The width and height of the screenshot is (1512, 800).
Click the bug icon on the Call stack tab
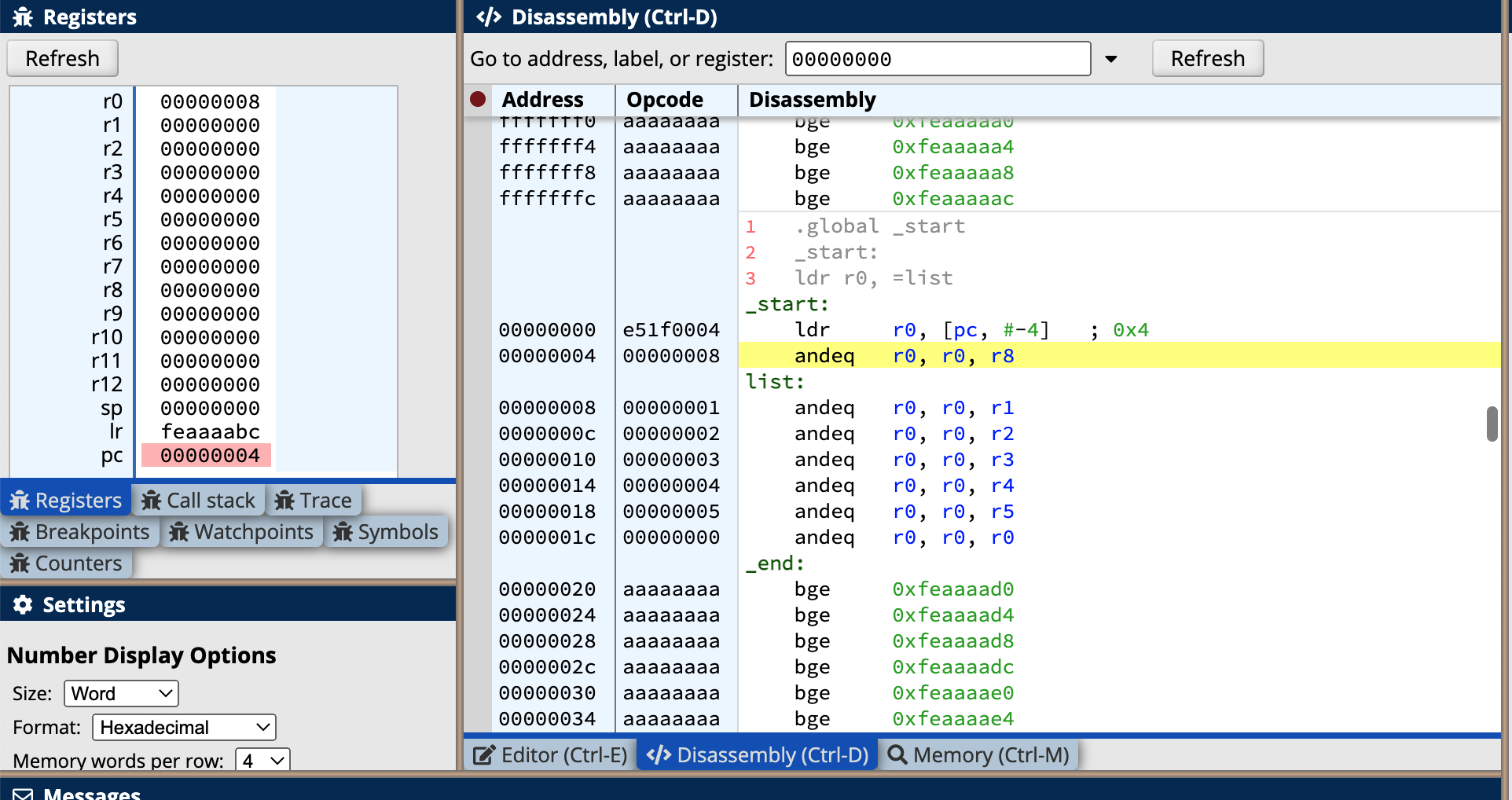(152, 501)
